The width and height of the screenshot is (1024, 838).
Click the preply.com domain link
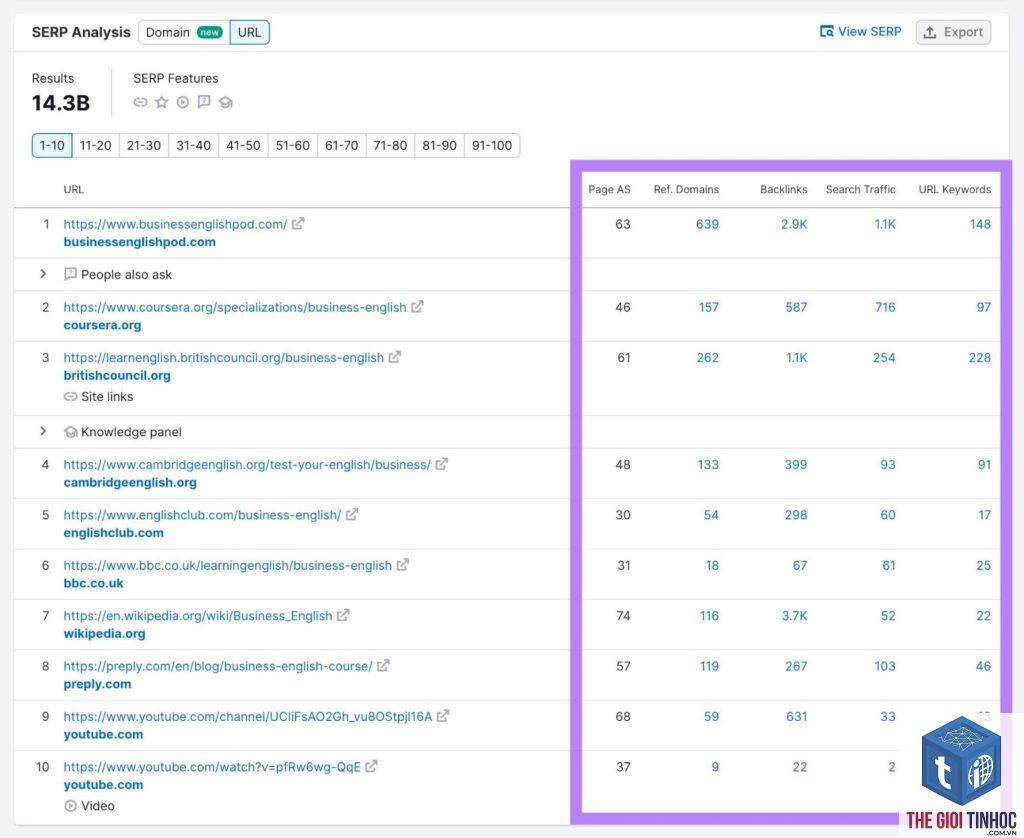pyautogui.click(x=97, y=684)
